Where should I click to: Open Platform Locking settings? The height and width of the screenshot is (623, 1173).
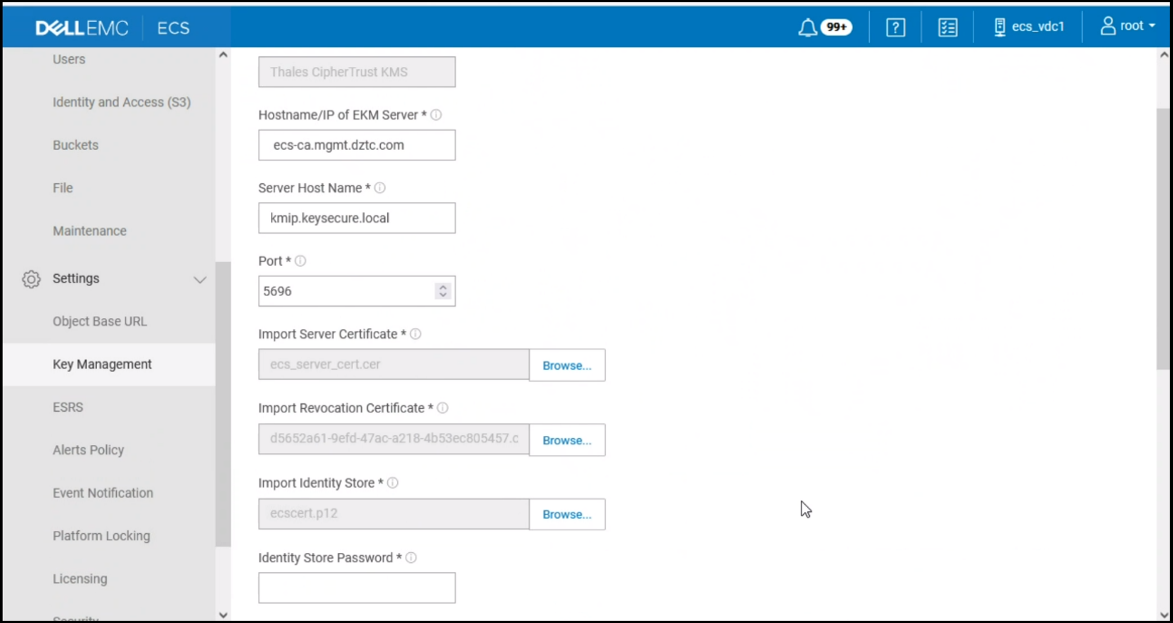click(102, 536)
